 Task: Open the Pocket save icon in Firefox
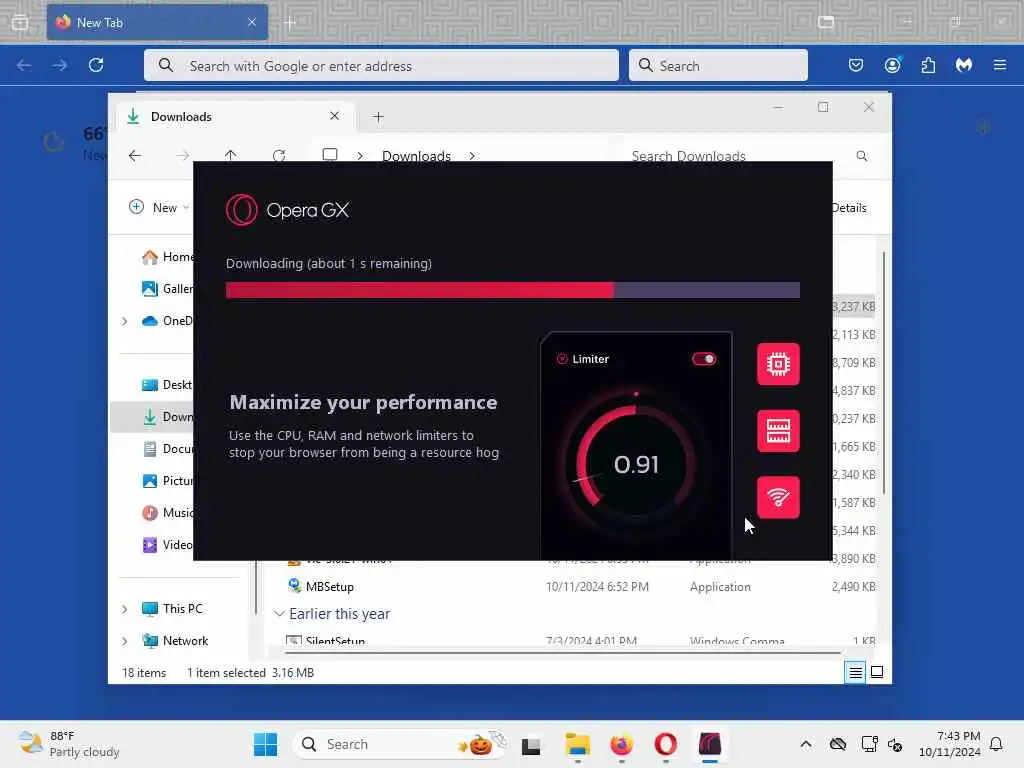point(856,65)
